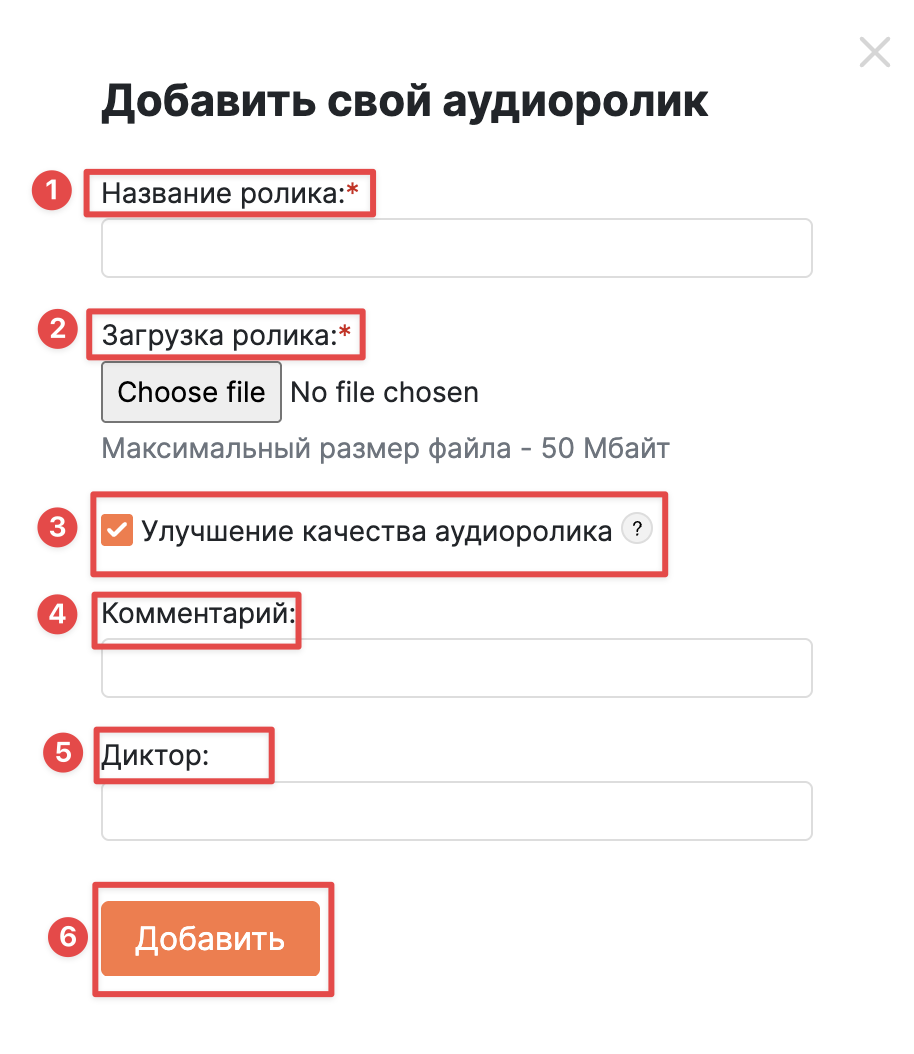This screenshot has width=914, height=1054.
Task: Click the Загрузка ролика label
Action: [226, 335]
